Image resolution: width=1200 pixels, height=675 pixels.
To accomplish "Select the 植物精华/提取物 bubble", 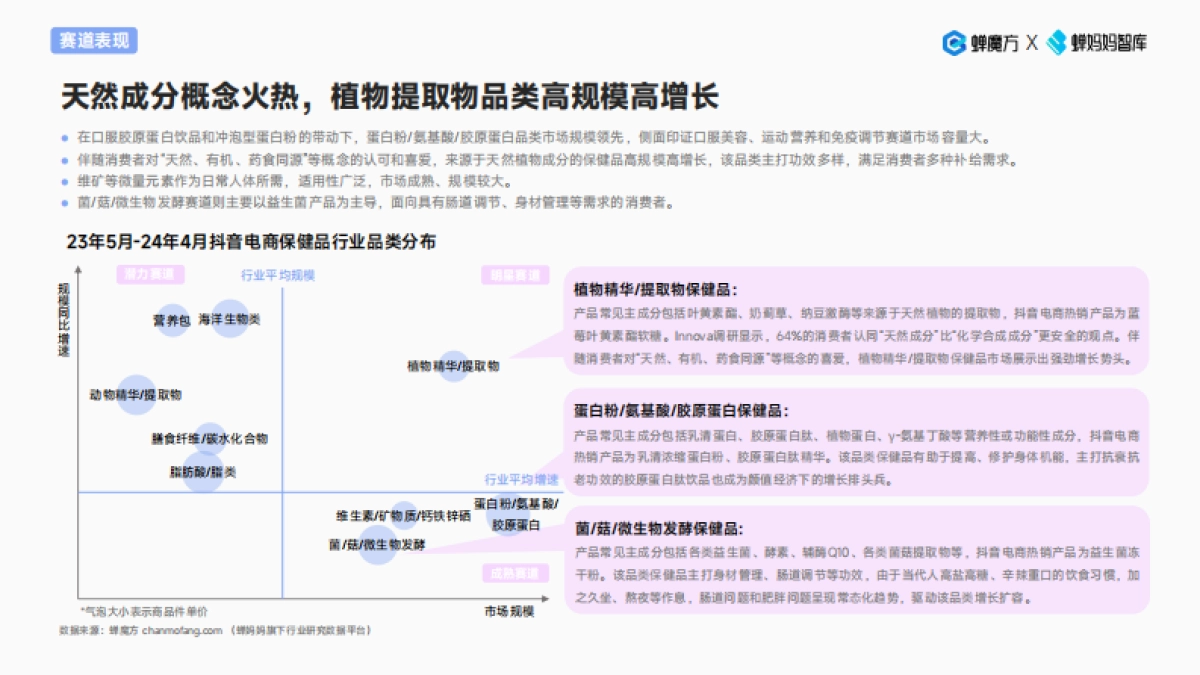I will [453, 364].
